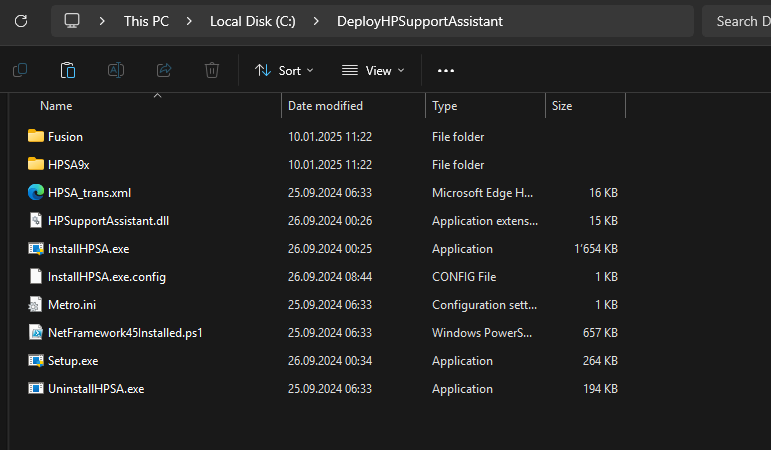Open the Sort dropdown menu
Image resolution: width=771 pixels, height=450 pixels.
tap(284, 71)
